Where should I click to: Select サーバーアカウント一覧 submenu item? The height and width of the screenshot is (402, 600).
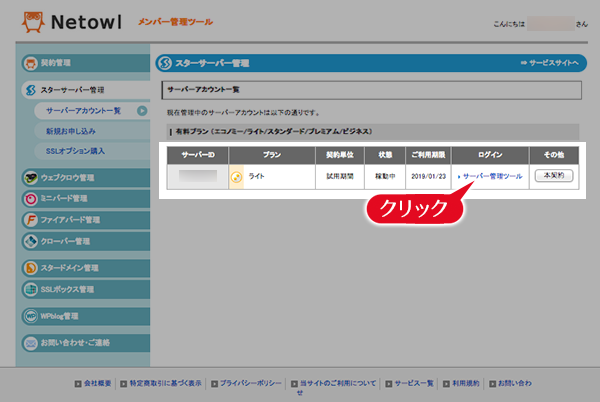92,111
